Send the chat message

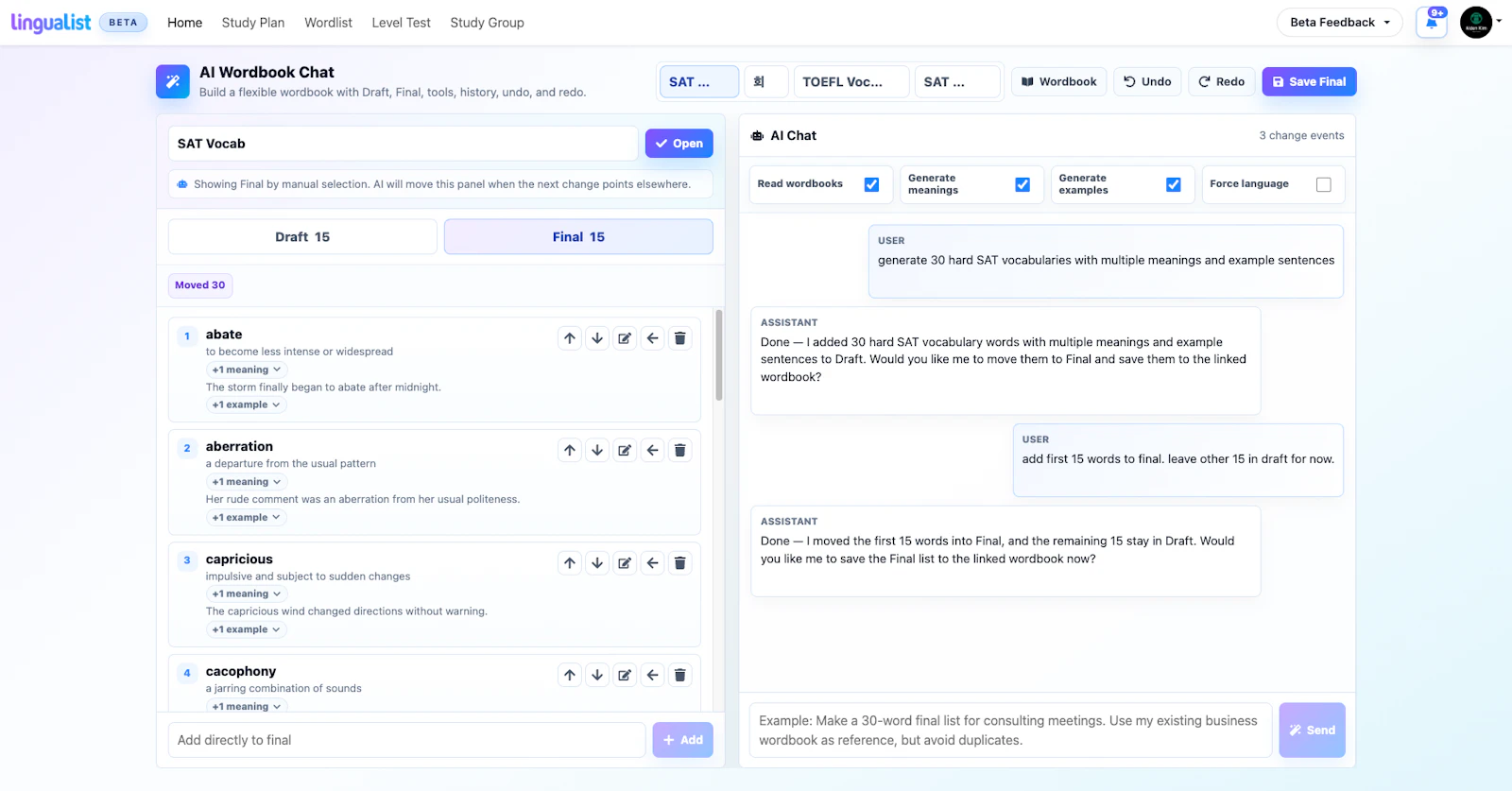click(1312, 731)
